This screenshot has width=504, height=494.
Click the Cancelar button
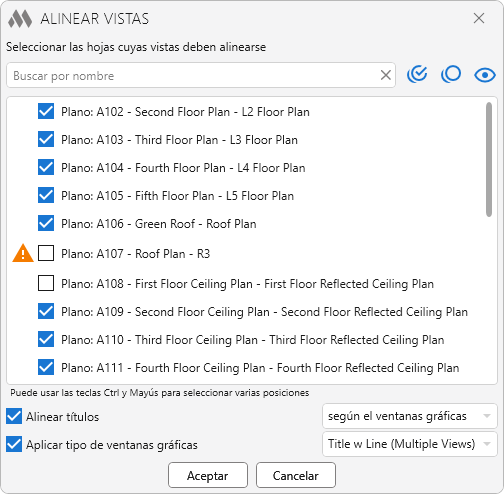296,475
